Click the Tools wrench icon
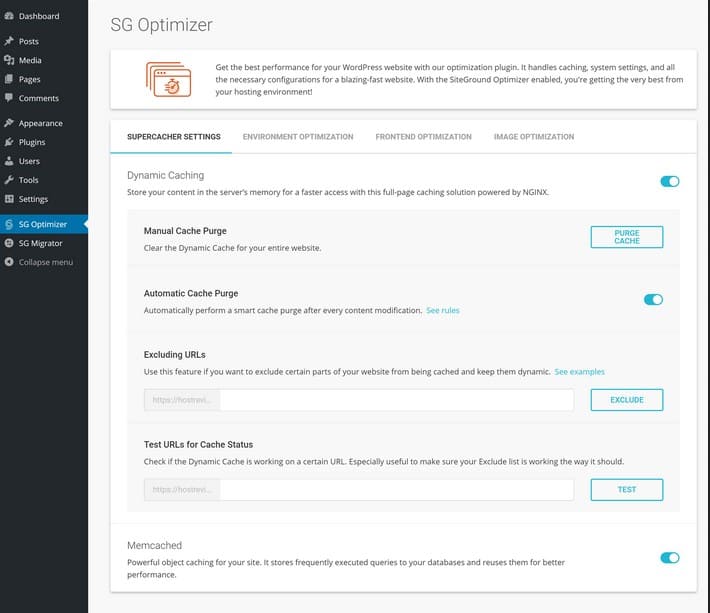This screenshot has width=710, height=613. [9, 180]
